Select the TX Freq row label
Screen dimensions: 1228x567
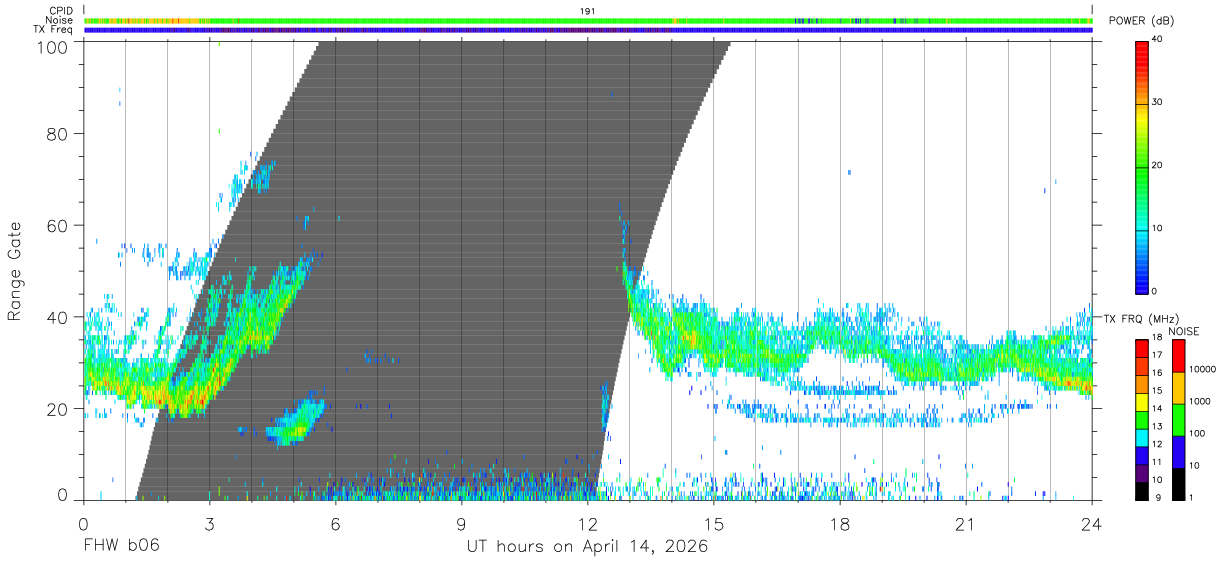click(53, 30)
